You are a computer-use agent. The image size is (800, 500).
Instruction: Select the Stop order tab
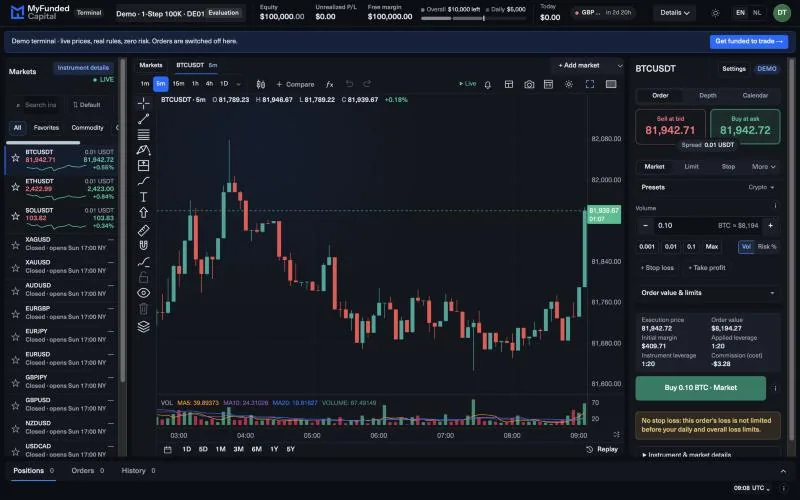tap(728, 167)
